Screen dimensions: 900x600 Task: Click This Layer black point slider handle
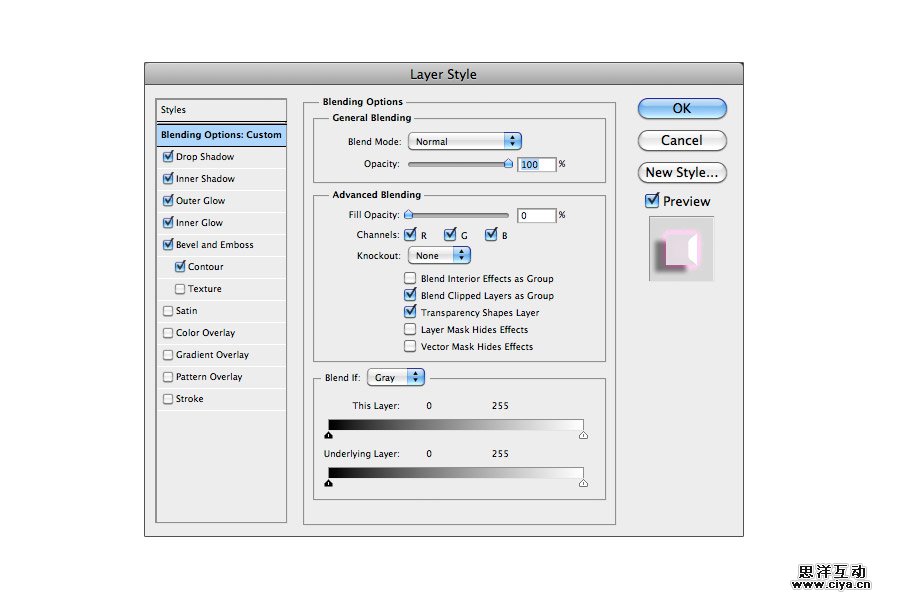(328, 435)
